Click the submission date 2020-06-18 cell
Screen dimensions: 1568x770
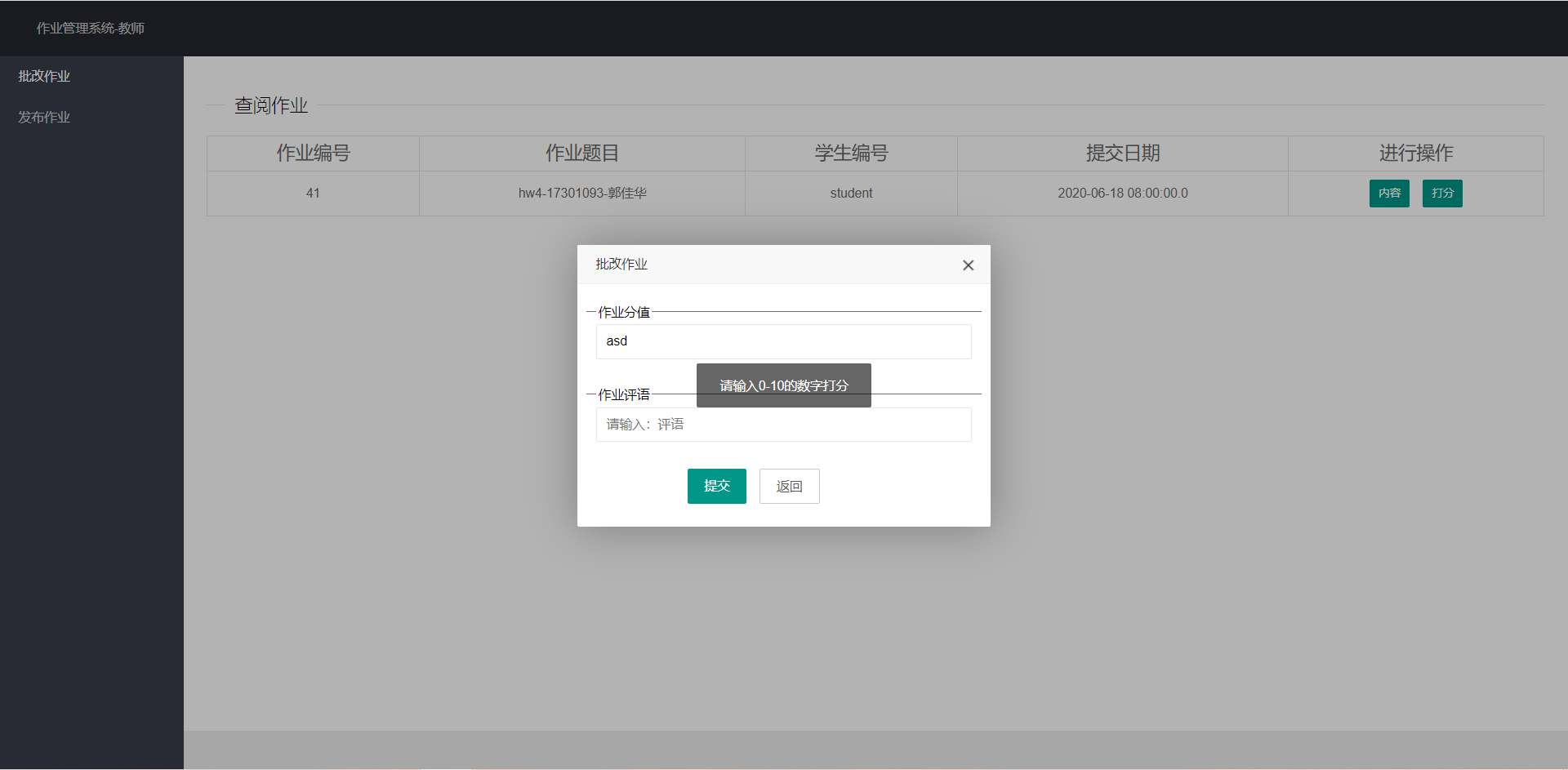(1122, 193)
